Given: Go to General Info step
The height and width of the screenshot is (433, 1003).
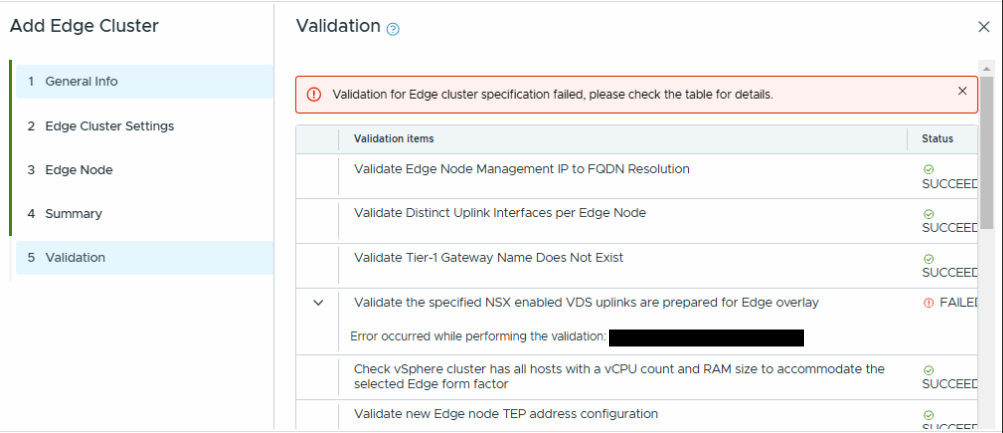Looking at the screenshot, I should coord(81,82).
